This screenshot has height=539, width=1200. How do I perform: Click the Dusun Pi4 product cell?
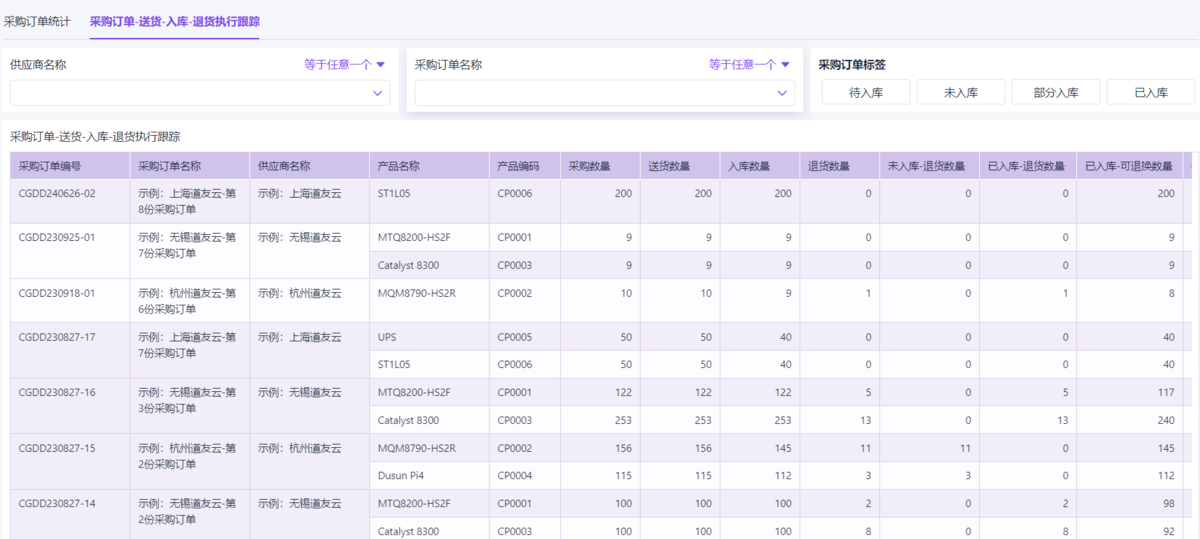403,476
